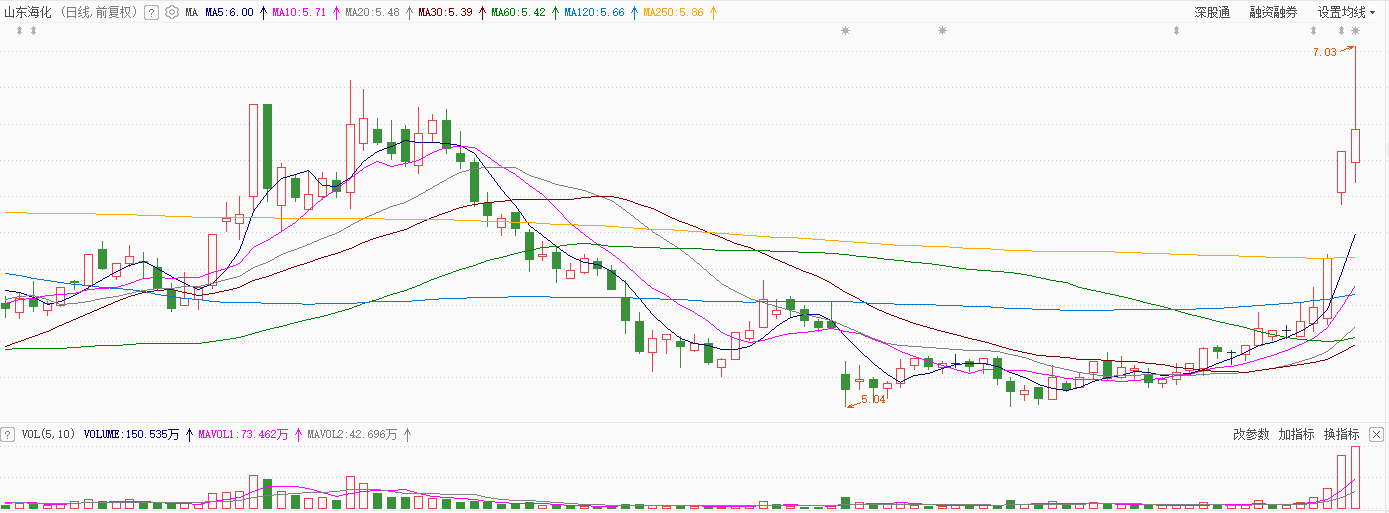Close the volume indicator panel
1389x513 pixels.
point(1376,434)
